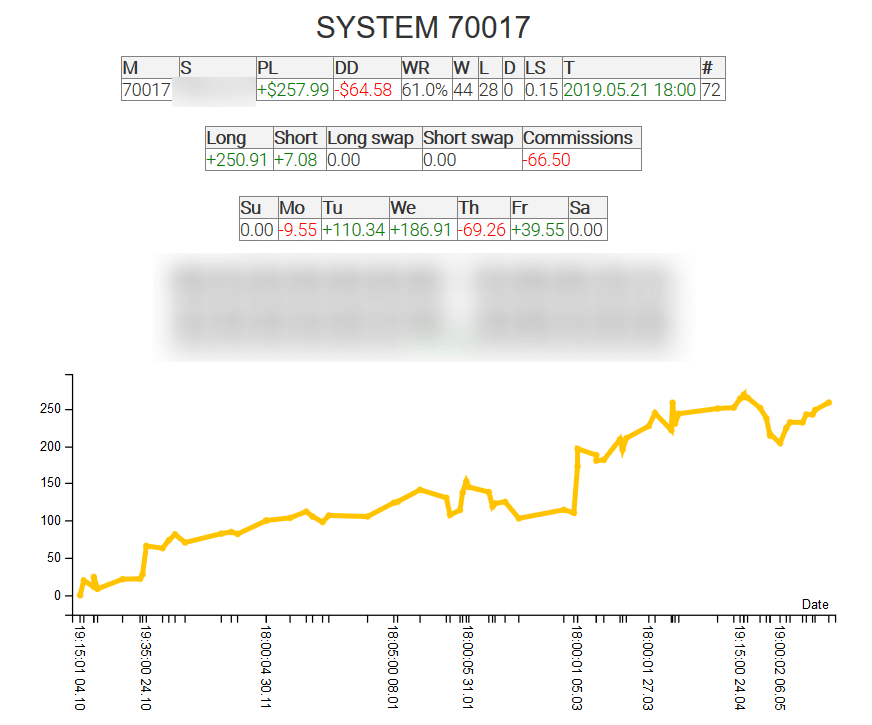872x725 pixels.
Task: Click the +110.34 Tuesday result
Action: pos(354,230)
